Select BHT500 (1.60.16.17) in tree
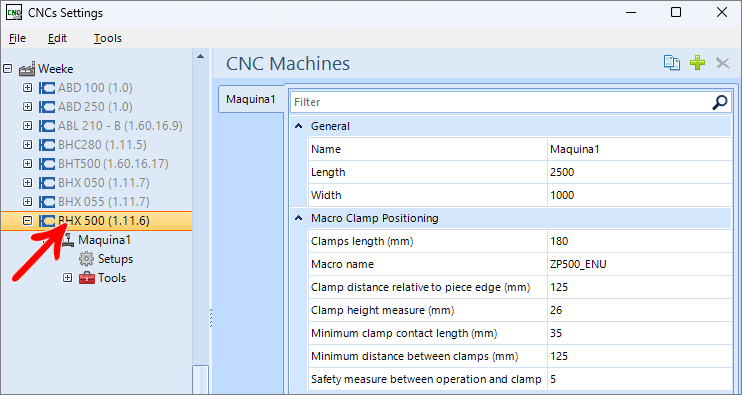743x396 pixels. point(113,163)
